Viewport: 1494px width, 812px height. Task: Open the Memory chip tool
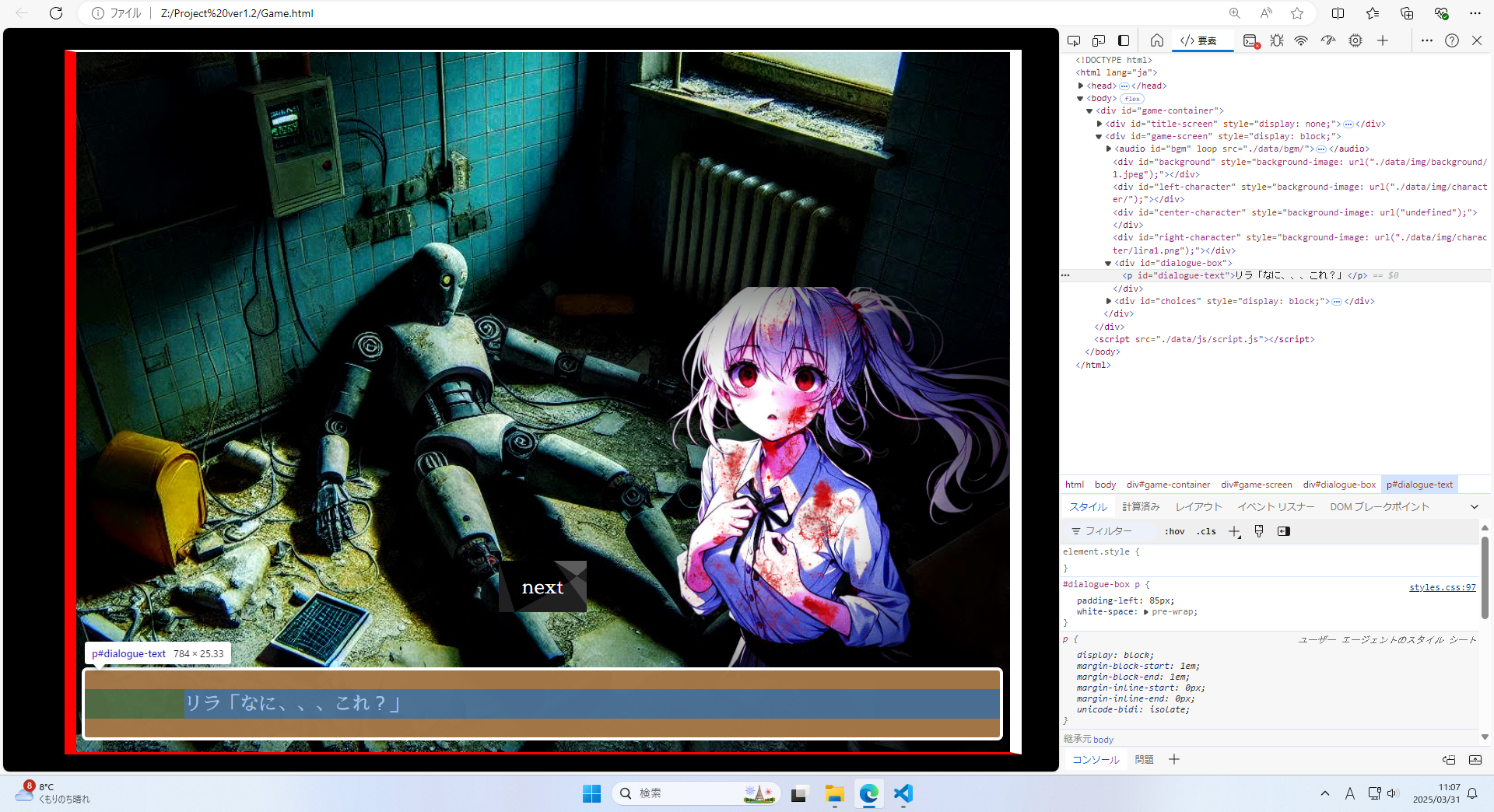pos(1355,40)
